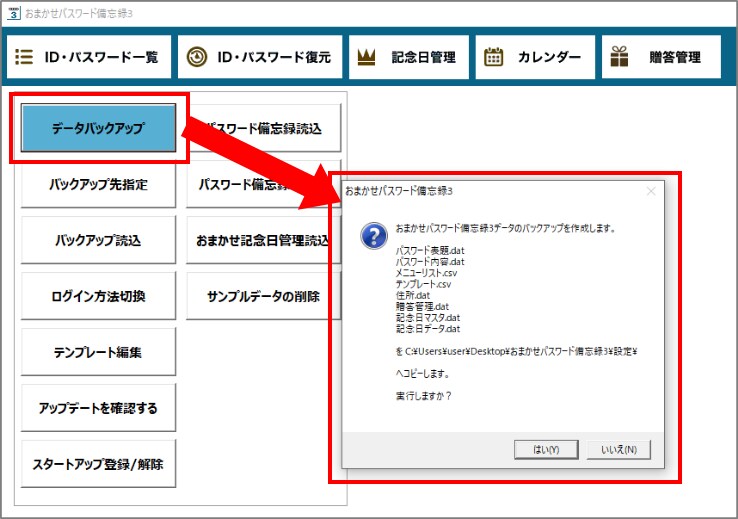Click the メニューリスト.csv text
The width and height of the screenshot is (738, 519).
pos(426,273)
